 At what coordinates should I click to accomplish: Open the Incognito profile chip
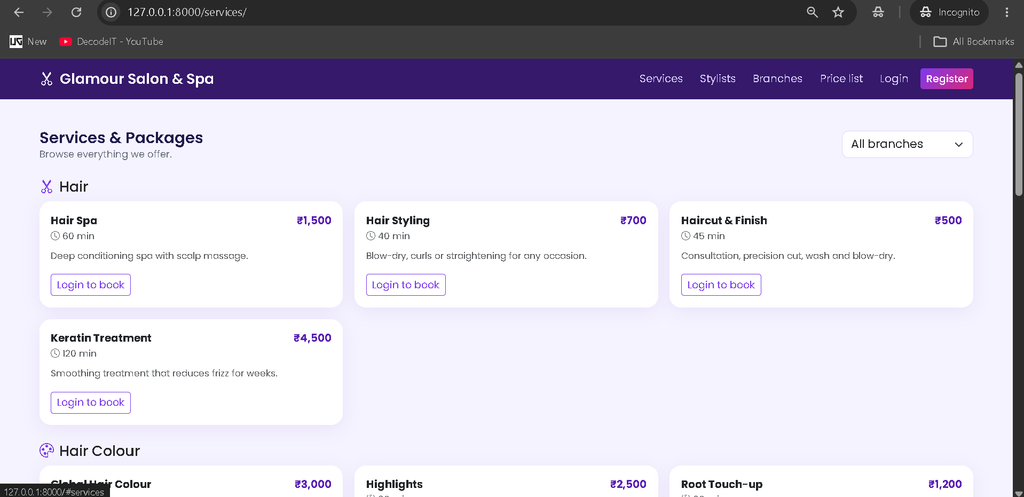949,12
